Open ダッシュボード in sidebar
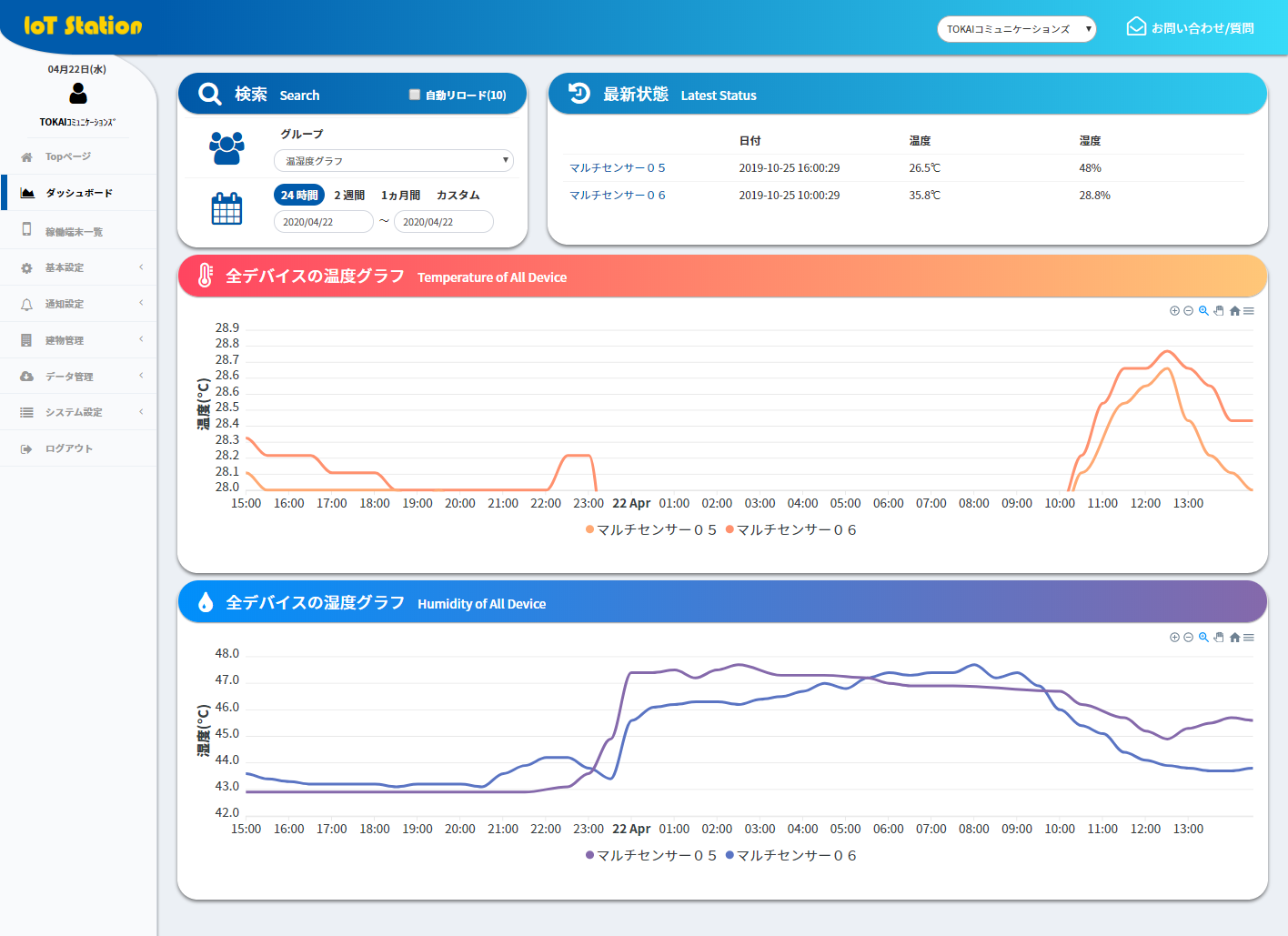Screen dimensions: 1288x936 pos(79,193)
